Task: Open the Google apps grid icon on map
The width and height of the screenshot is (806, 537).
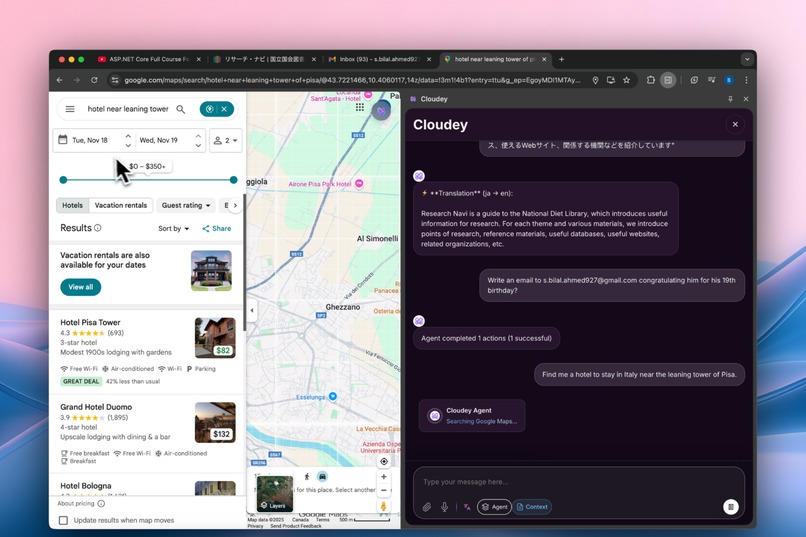Action: 360,107
